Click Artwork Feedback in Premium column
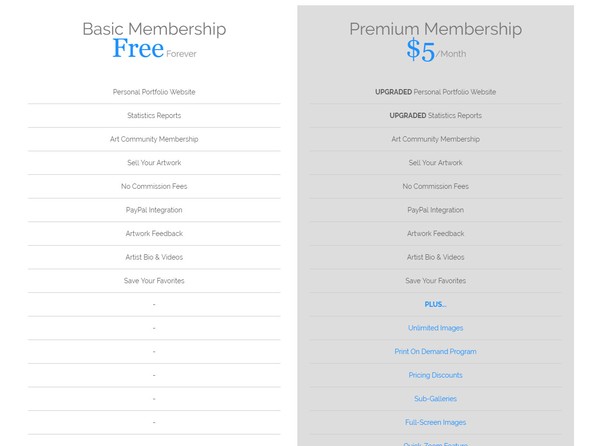 (435, 233)
